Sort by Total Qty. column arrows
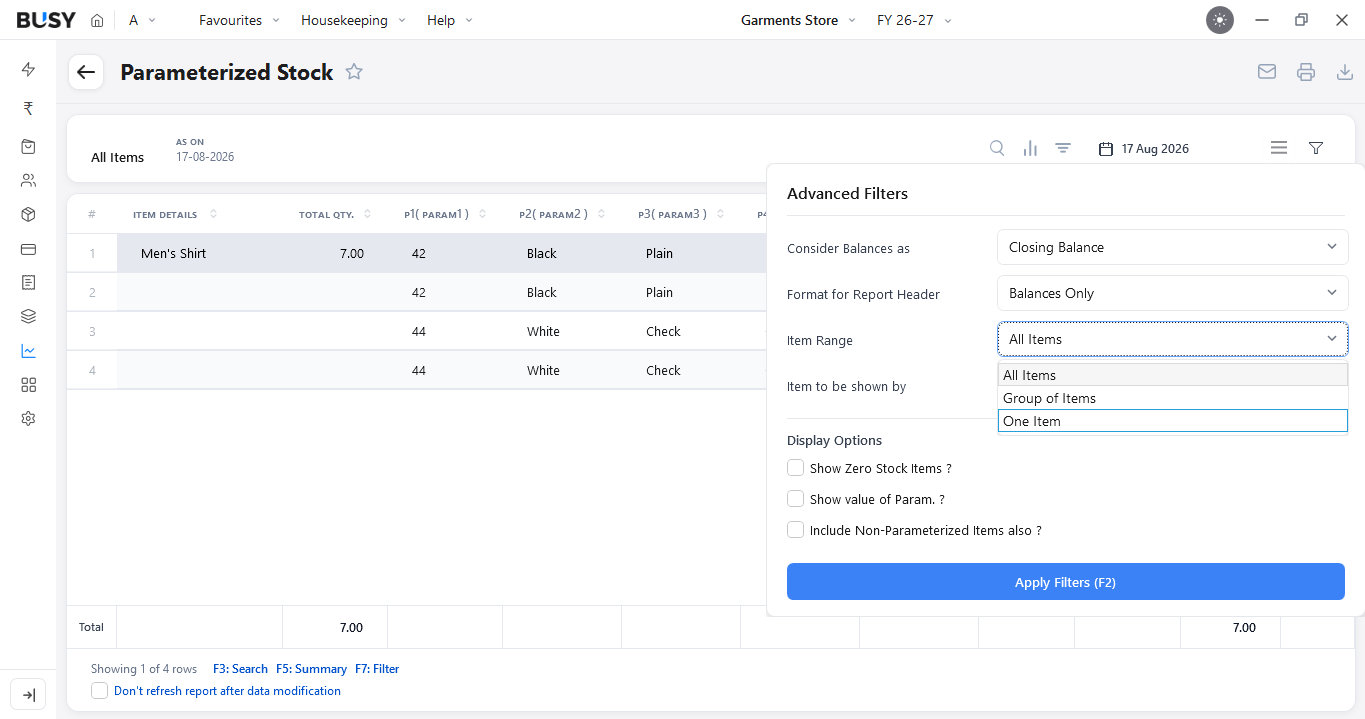This screenshot has height=719, width=1365. tap(367, 214)
